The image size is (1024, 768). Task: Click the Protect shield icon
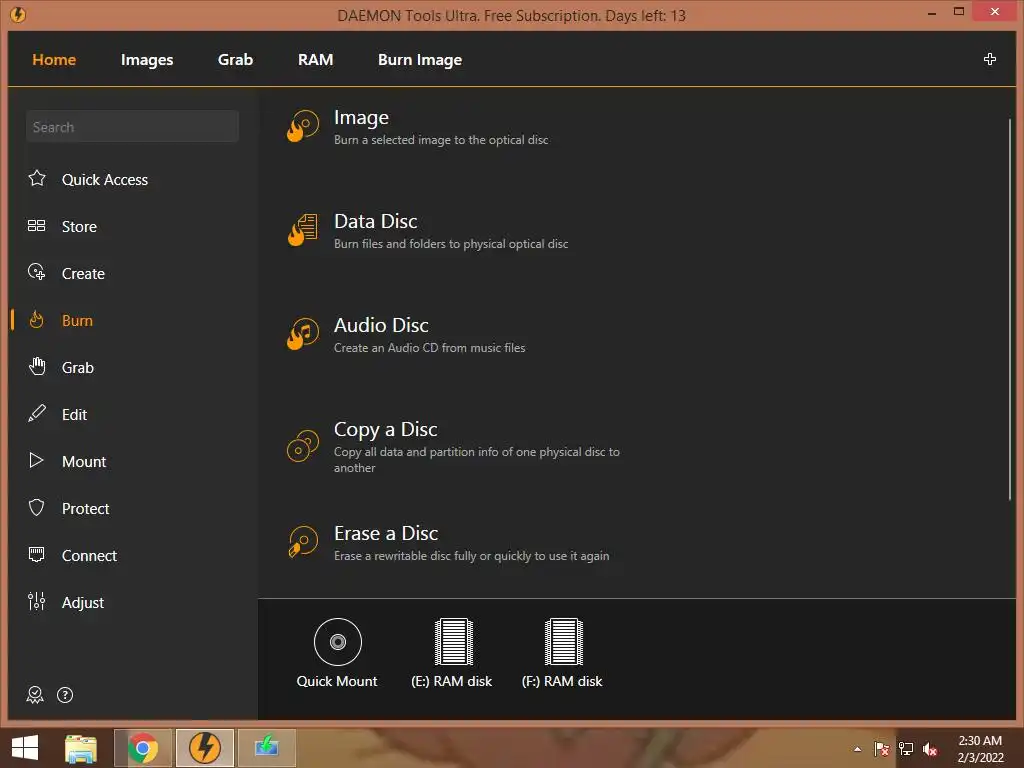(37, 507)
